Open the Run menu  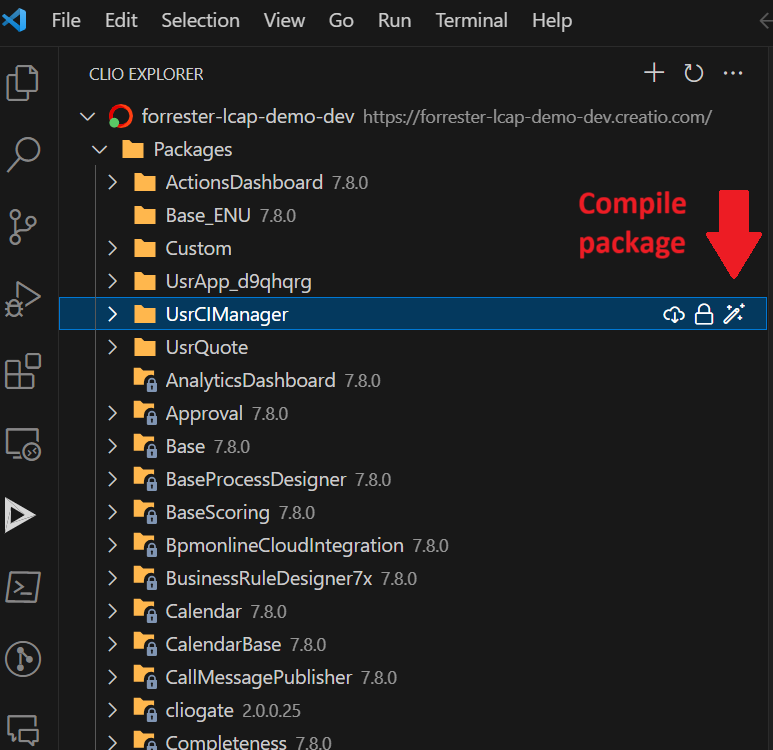click(x=394, y=20)
